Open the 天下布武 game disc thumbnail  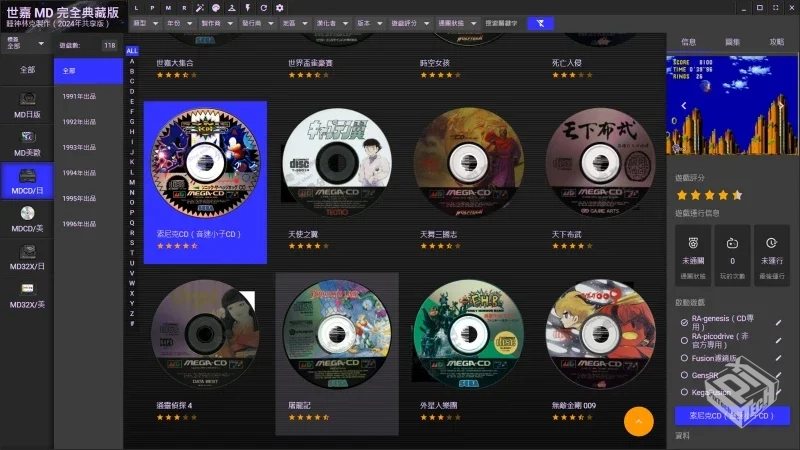[x=601, y=162]
